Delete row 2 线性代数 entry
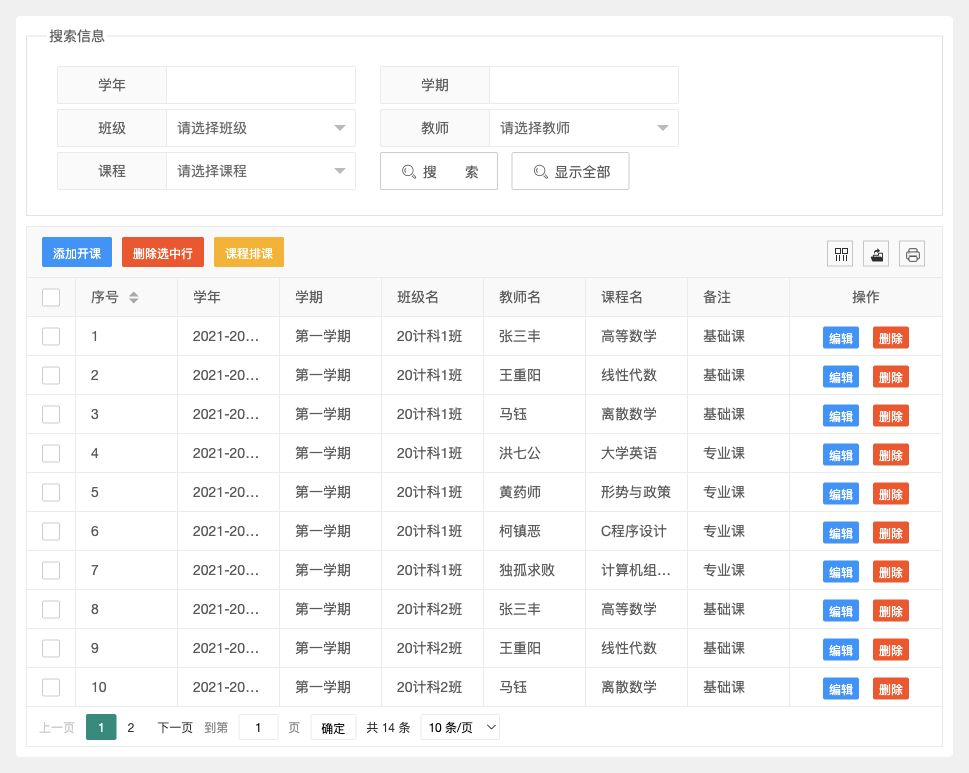This screenshot has height=773, width=969. [x=891, y=377]
